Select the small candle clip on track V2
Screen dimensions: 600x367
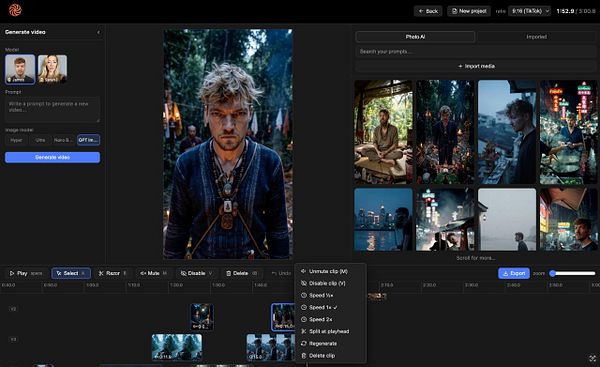pos(202,317)
